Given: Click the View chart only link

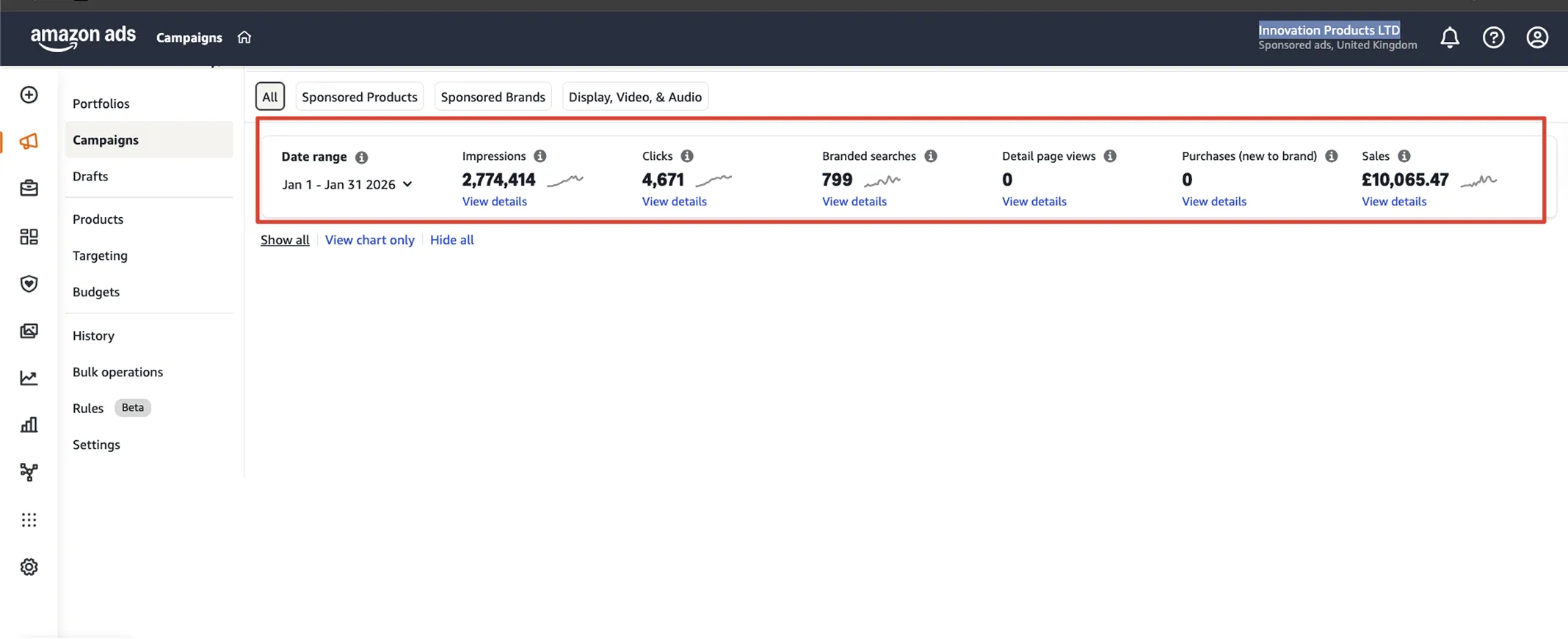Looking at the screenshot, I should pos(369,240).
